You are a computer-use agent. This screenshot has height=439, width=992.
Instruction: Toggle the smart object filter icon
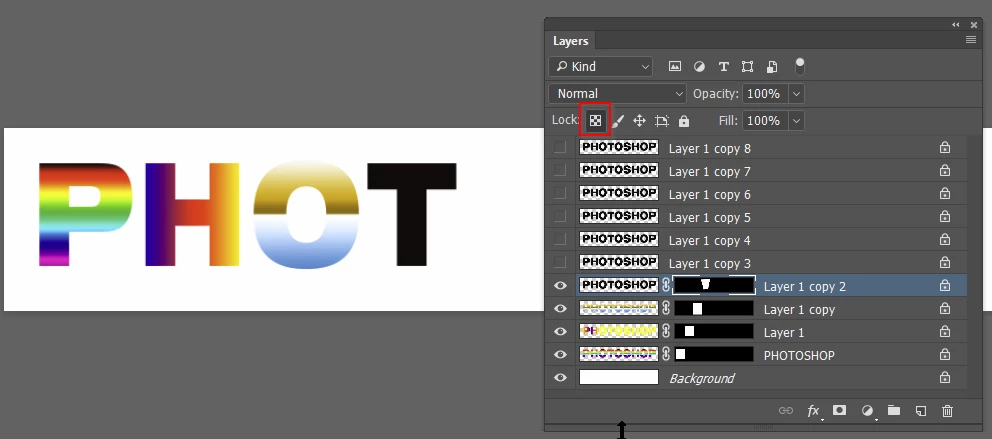tap(772, 66)
